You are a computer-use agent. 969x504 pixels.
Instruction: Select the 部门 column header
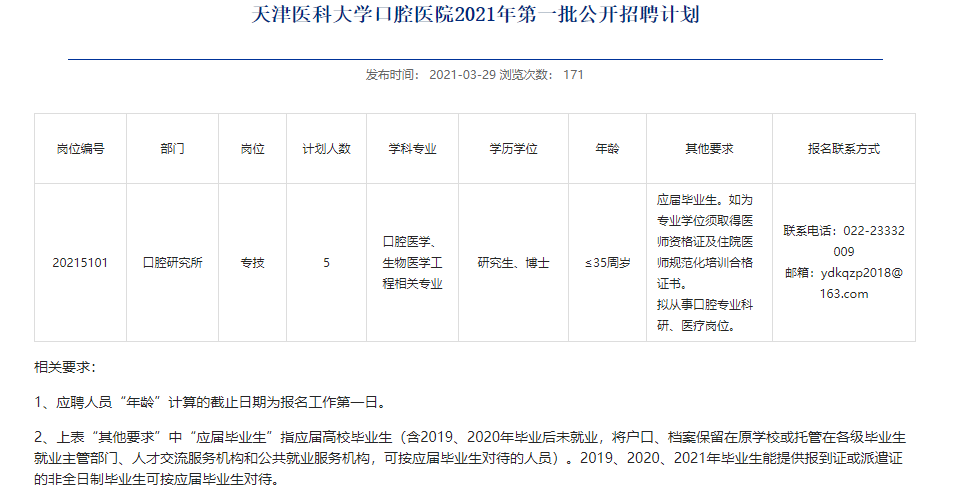(x=172, y=148)
